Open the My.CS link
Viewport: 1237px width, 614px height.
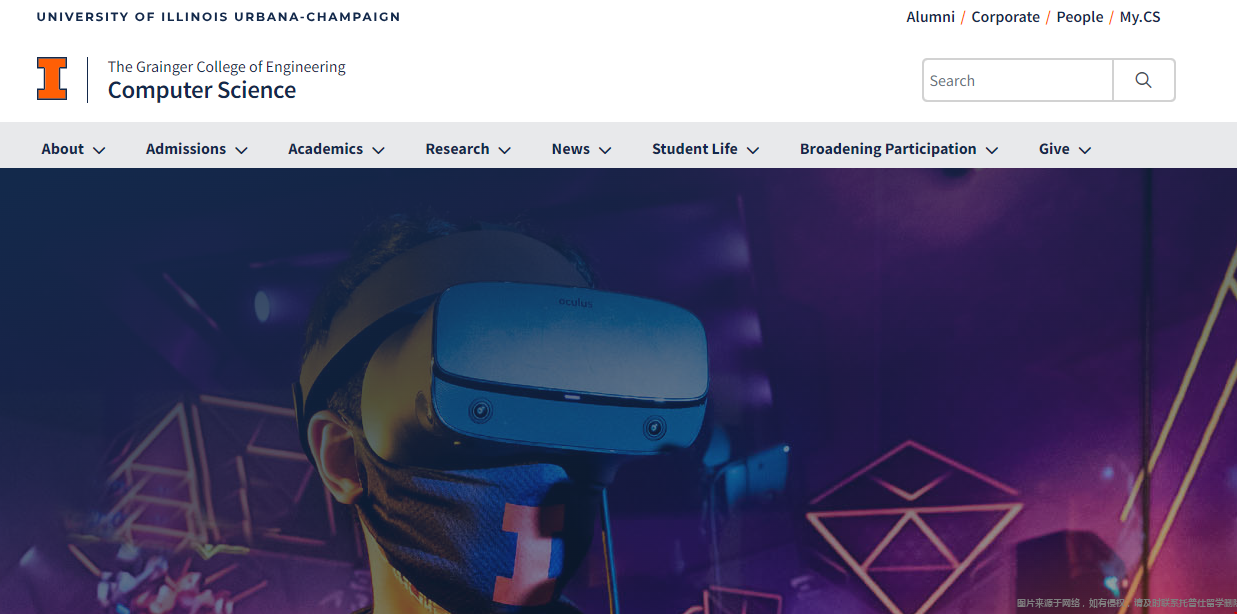1140,17
